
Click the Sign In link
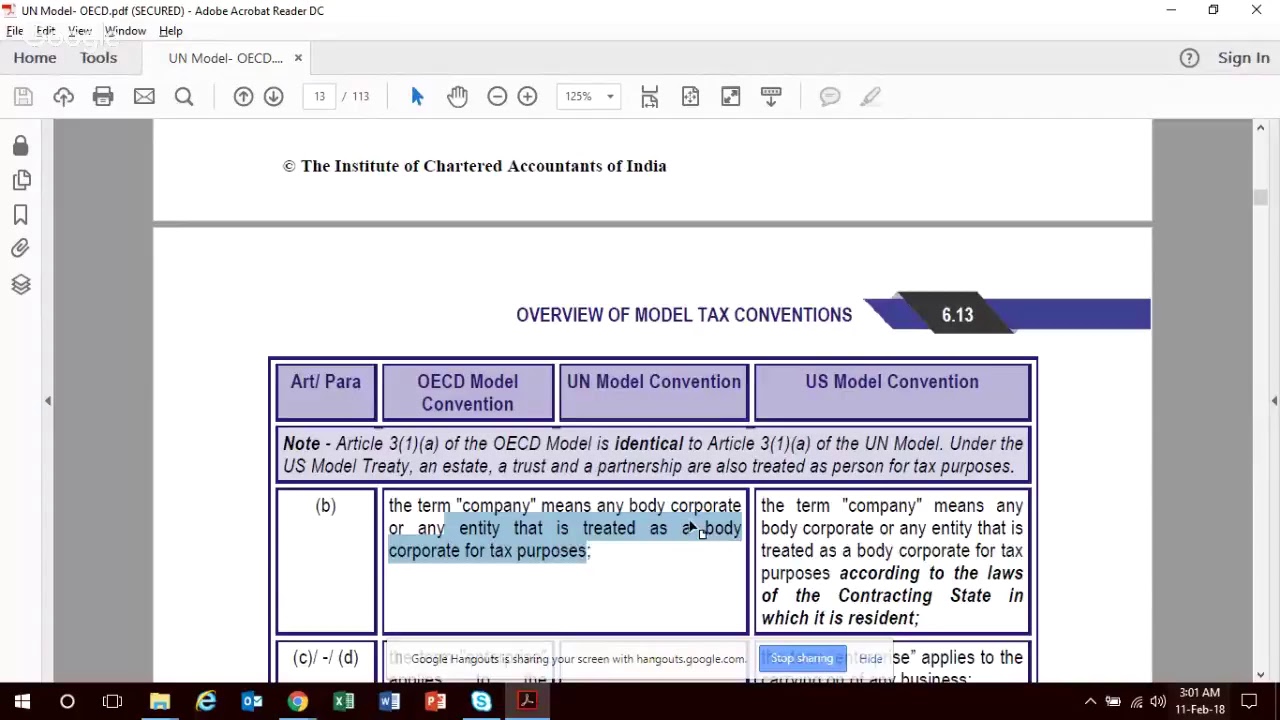click(x=1243, y=58)
